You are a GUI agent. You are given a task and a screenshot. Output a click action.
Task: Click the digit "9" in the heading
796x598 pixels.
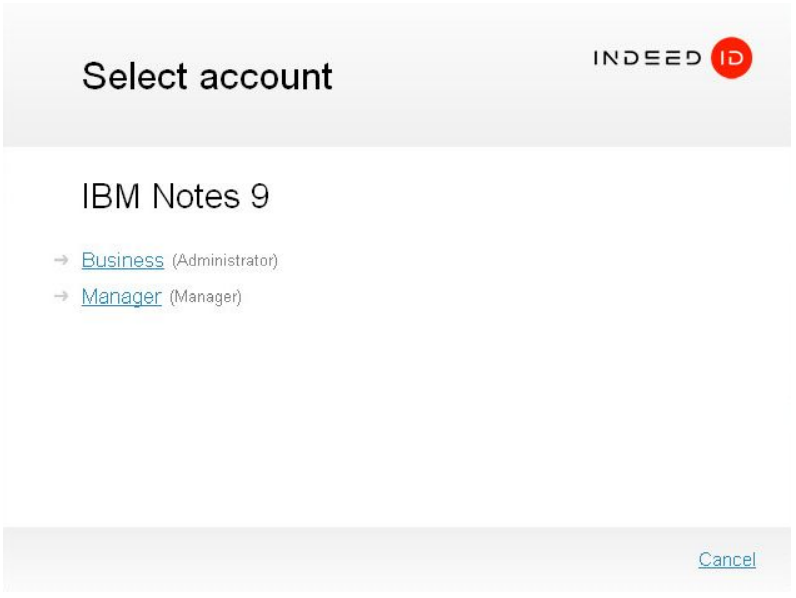(x=259, y=197)
